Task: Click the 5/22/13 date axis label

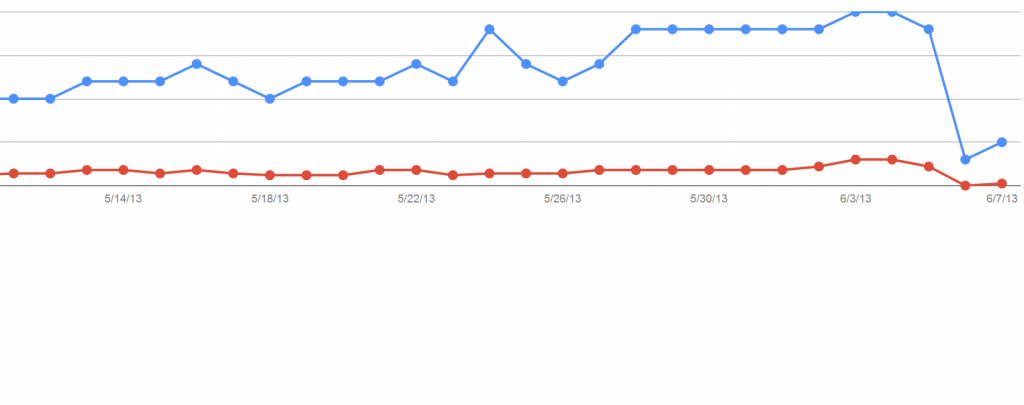Action: tap(416, 199)
